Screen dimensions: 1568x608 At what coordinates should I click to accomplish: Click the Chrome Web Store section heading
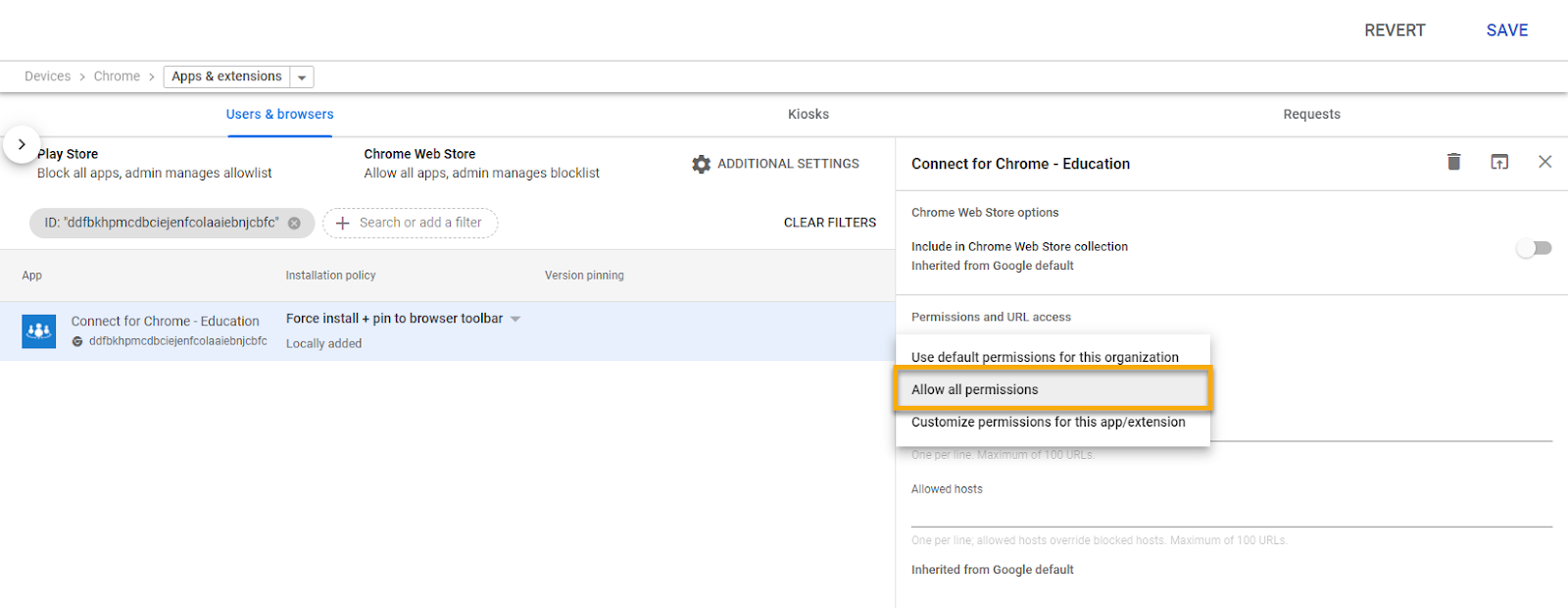(x=419, y=154)
